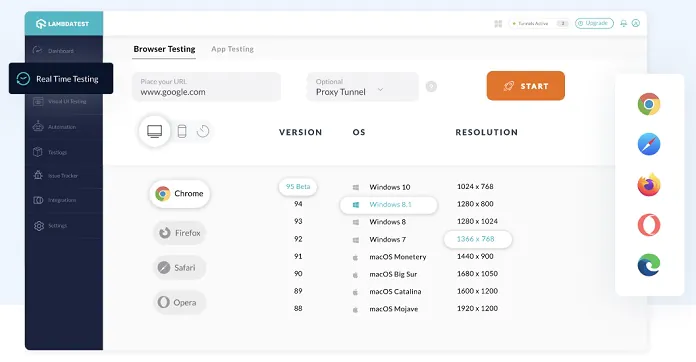Select version 89
The height and width of the screenshot is (362, 696).
pyautogui.click(x=298, y=291)
